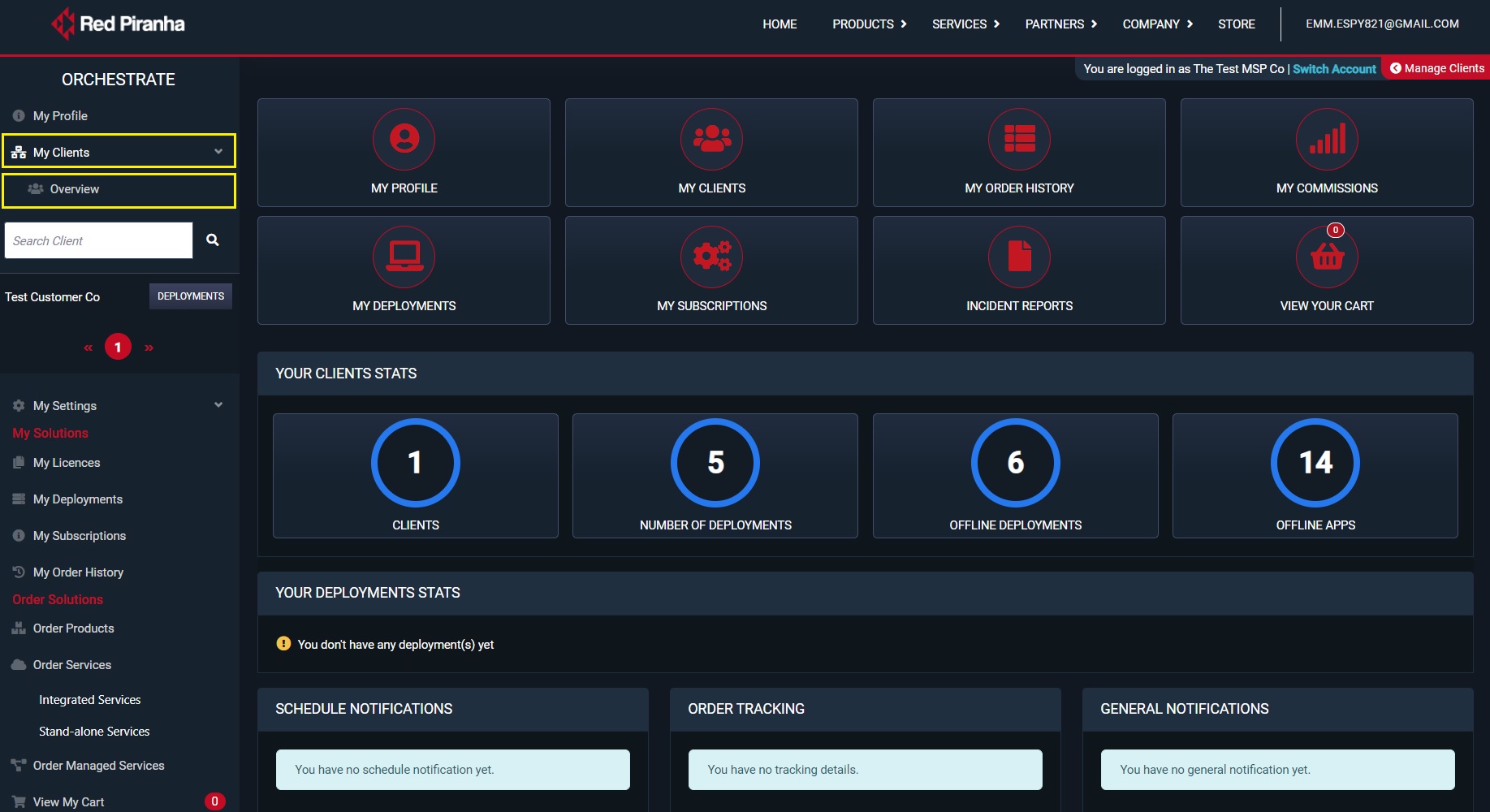The image size is (1490, 812).
Task: Open the Clients stat card
Action: pos(416,476)
